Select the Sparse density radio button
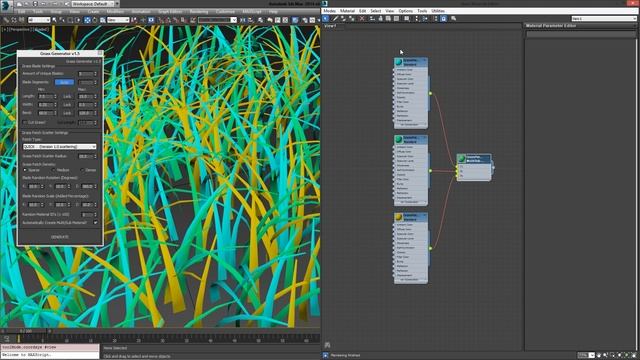The image size is (640, 360). click(x=25, y=170)
